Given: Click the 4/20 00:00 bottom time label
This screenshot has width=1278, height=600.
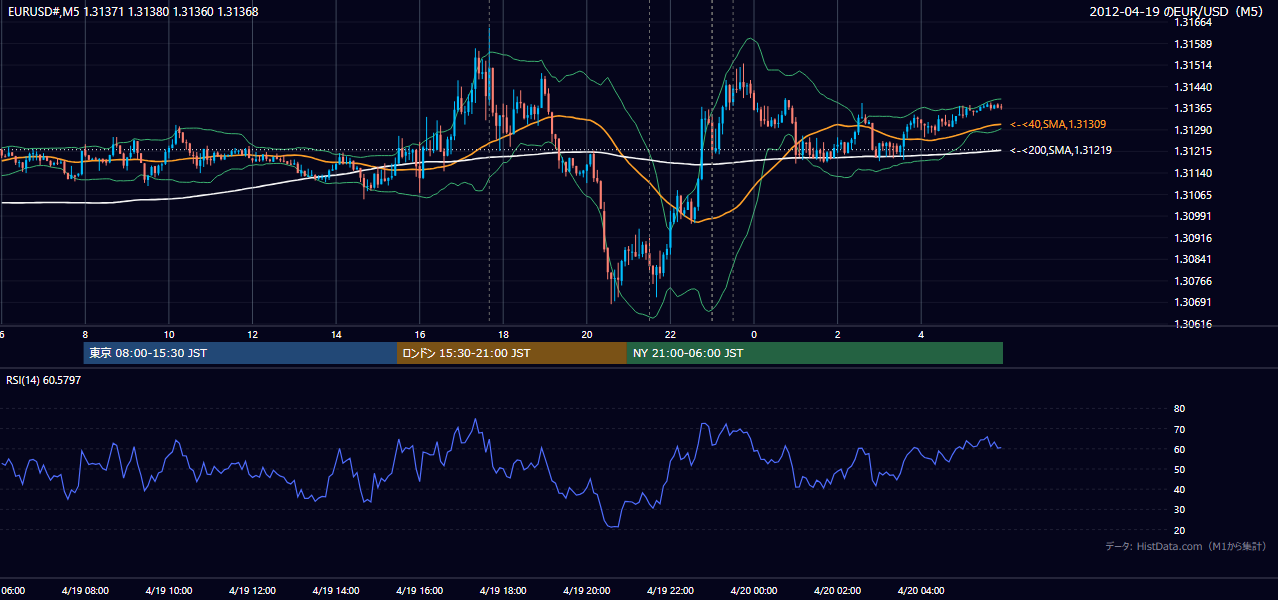Looking at the screenshot, I should 754,590.
